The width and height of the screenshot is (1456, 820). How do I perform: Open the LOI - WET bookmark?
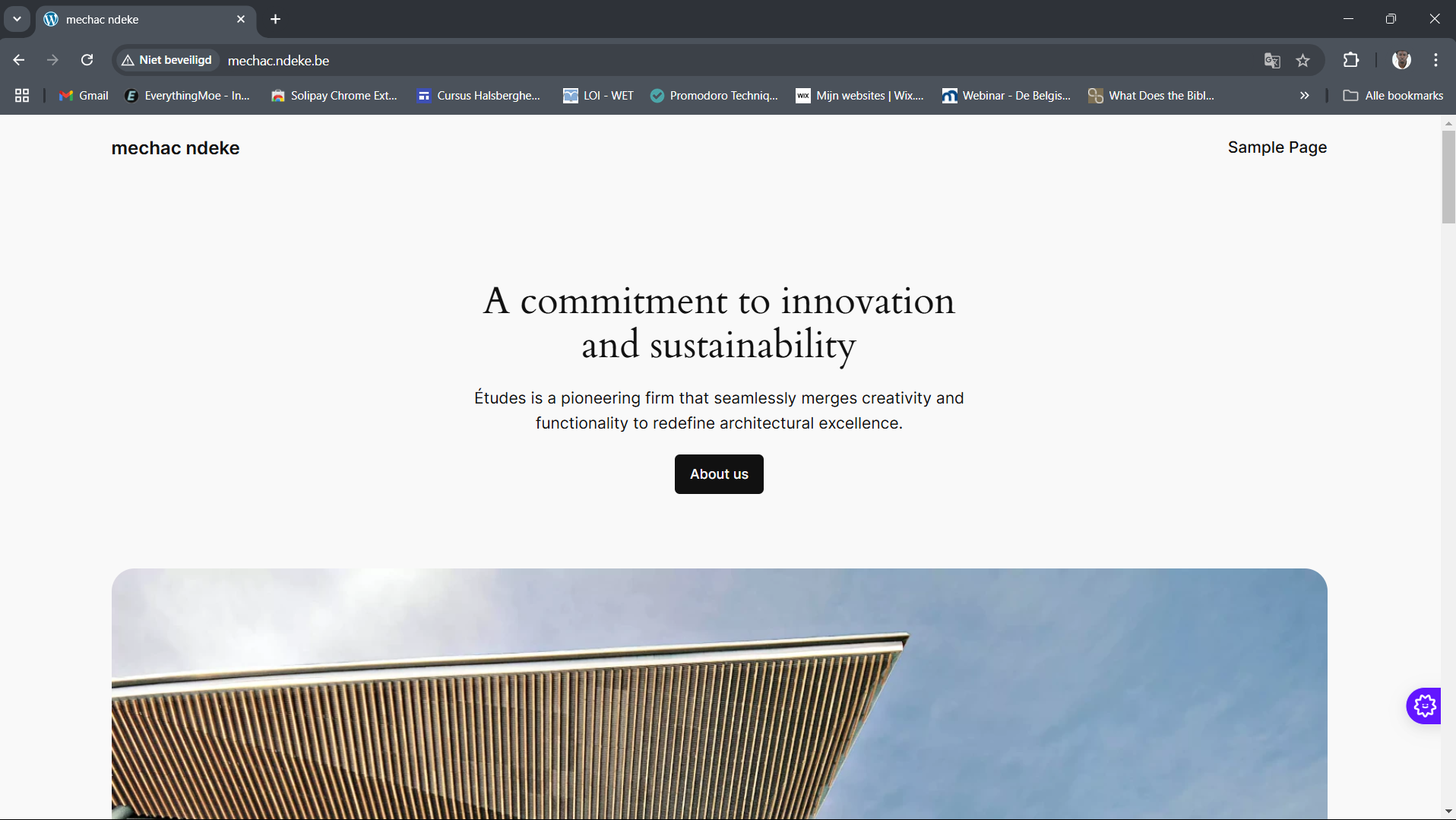(598, 96)
